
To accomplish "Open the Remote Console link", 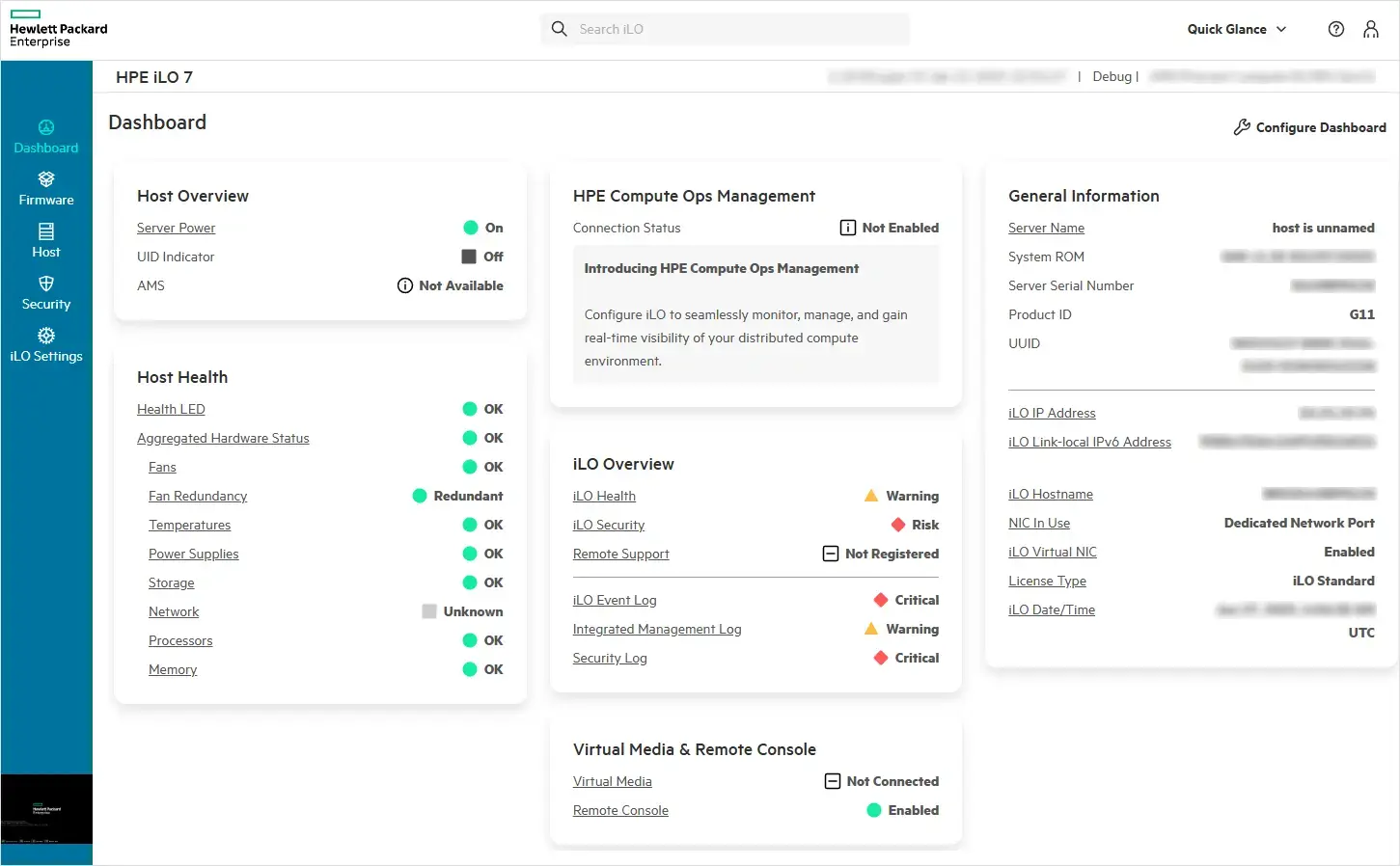I will tap(620, 810).
